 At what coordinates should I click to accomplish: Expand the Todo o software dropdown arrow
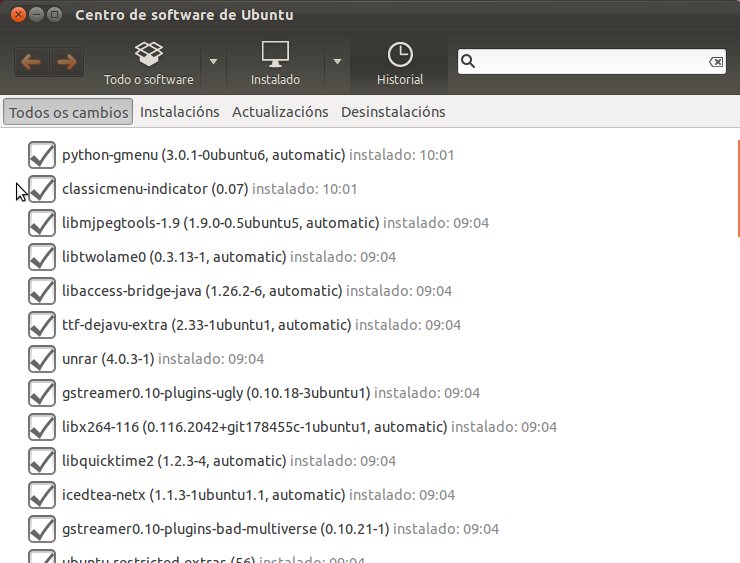tap(213, 61)
